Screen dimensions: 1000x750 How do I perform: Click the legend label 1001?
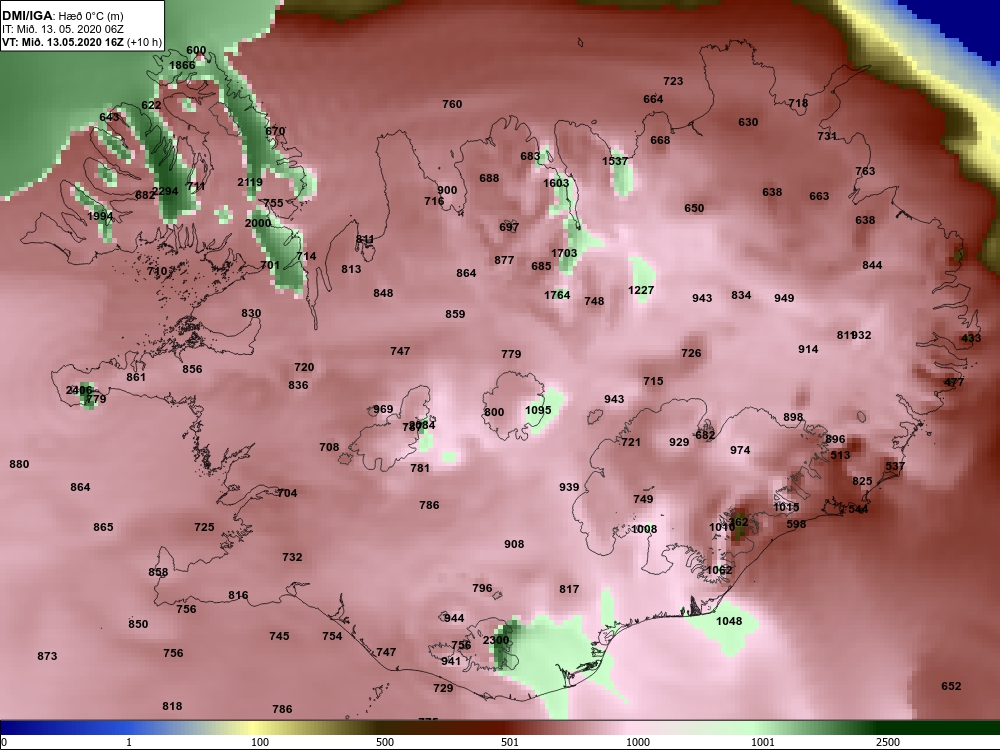(x=763, y=742)
